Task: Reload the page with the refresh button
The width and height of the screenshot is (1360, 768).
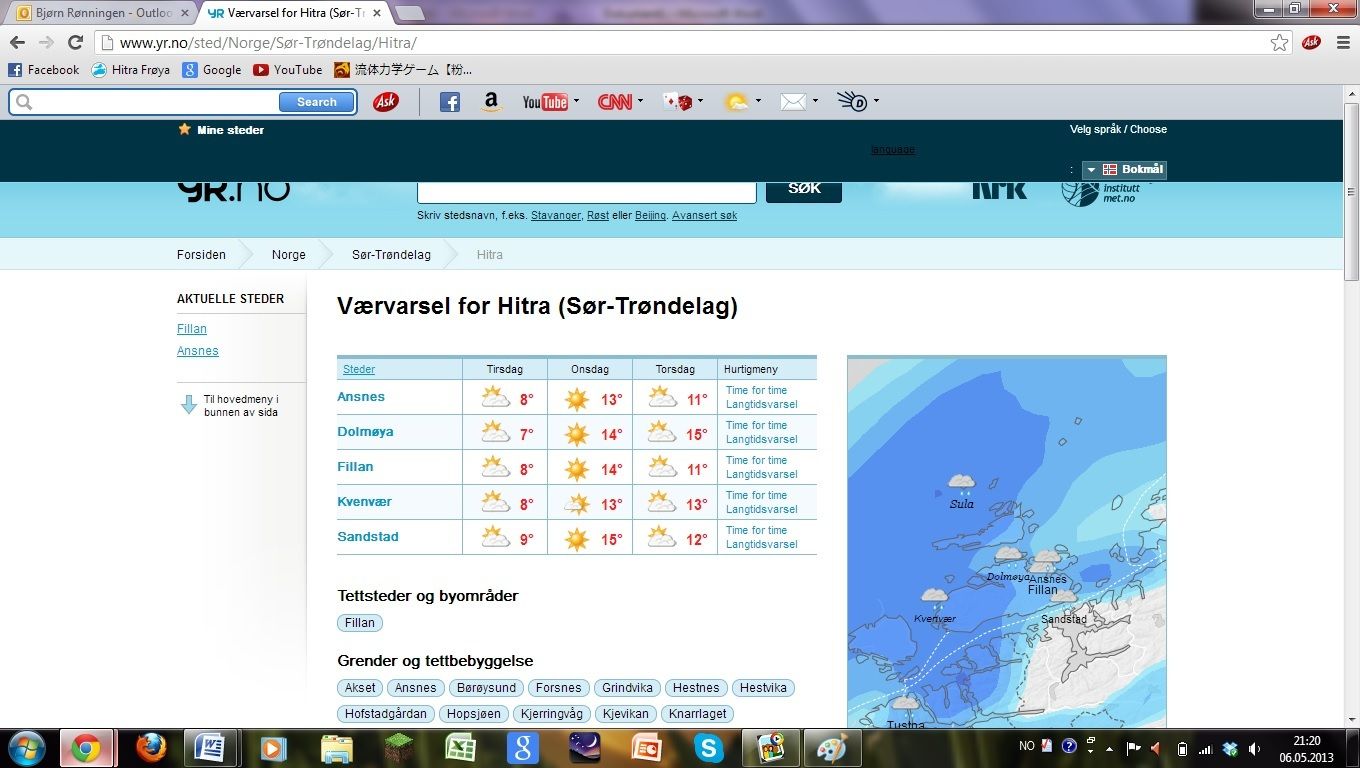Action: [75, 42]
